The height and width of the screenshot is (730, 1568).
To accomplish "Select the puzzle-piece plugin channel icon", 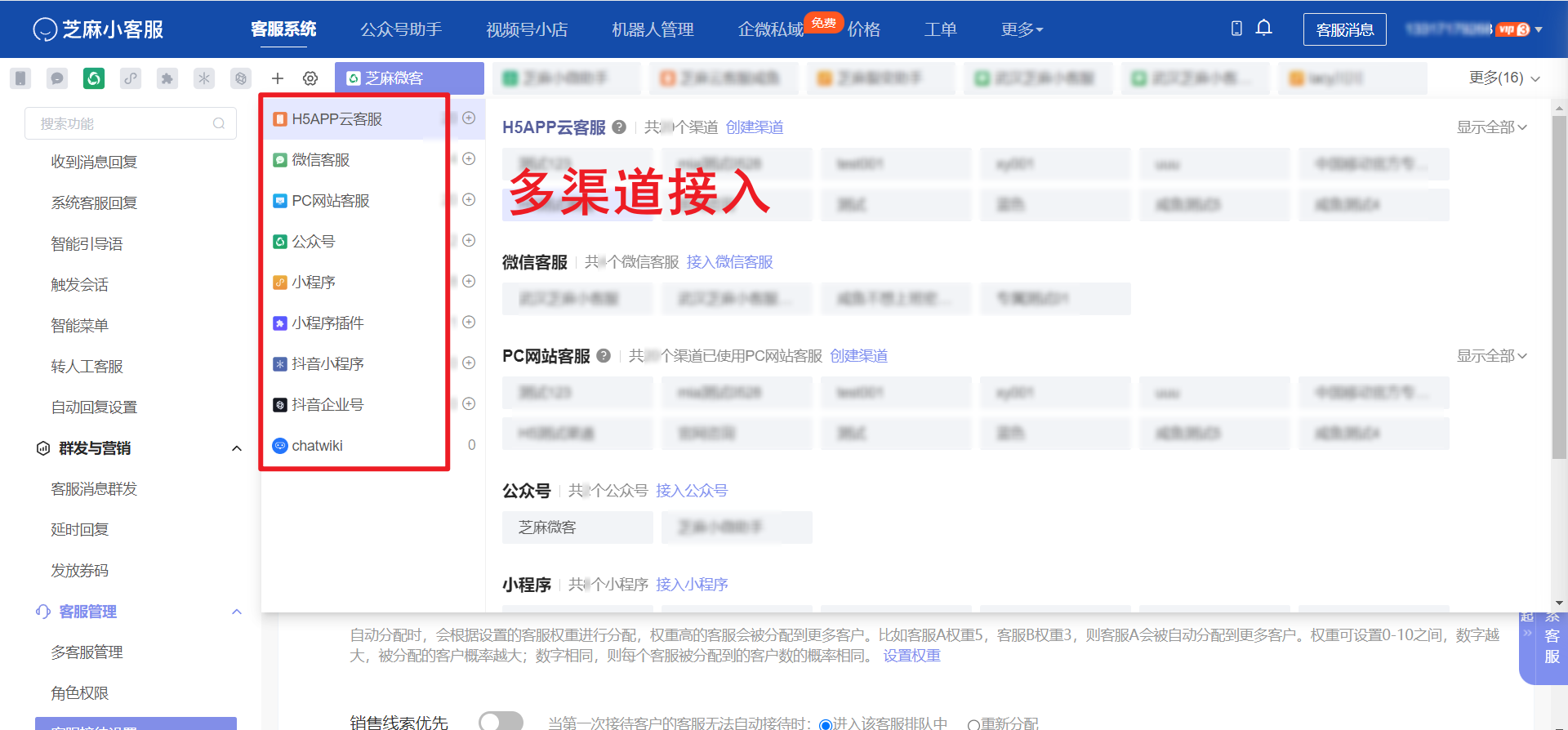I will pyautogui.click(x=167, y=78).
